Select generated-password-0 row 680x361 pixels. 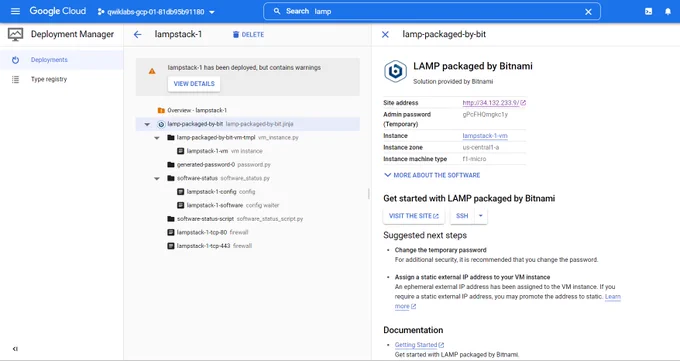248,164
